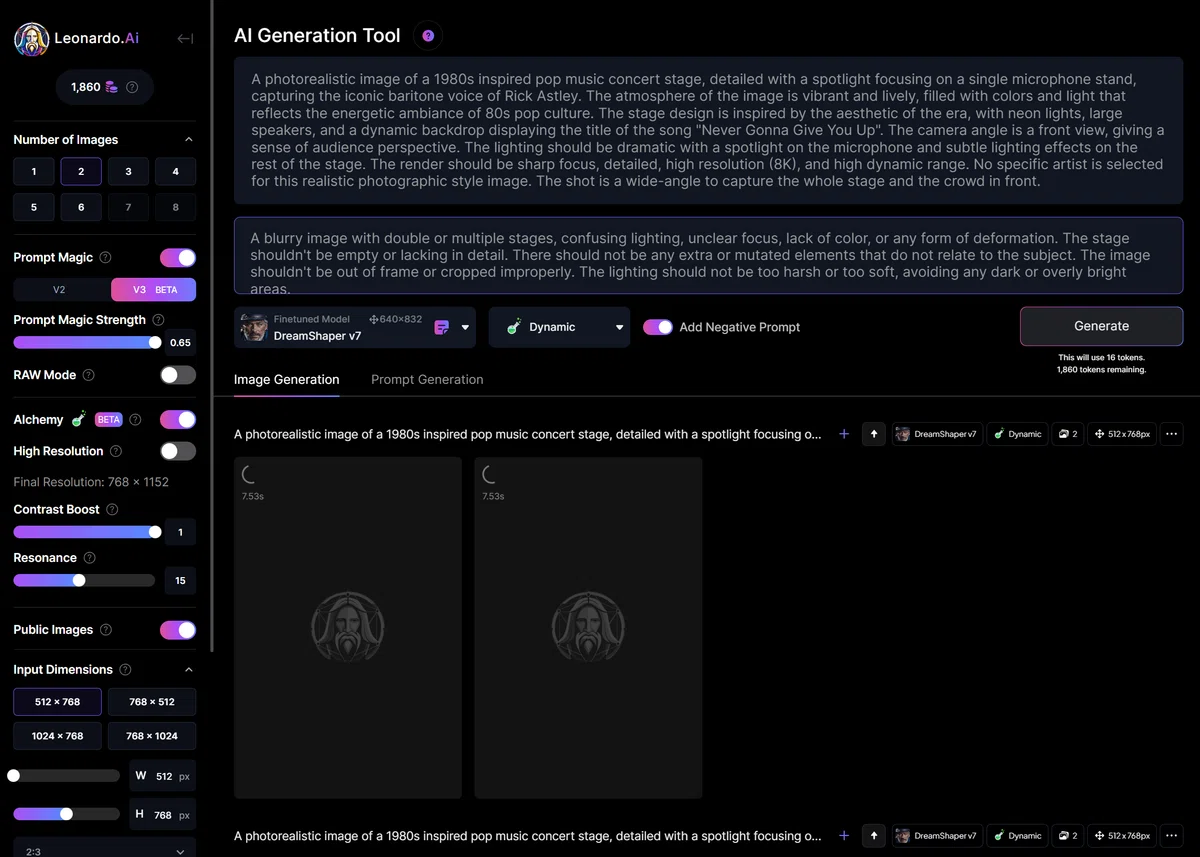Choose the 768 × 512 dimension preset
This screenshot has width=1200, height=857.
(x=152, y=702)
